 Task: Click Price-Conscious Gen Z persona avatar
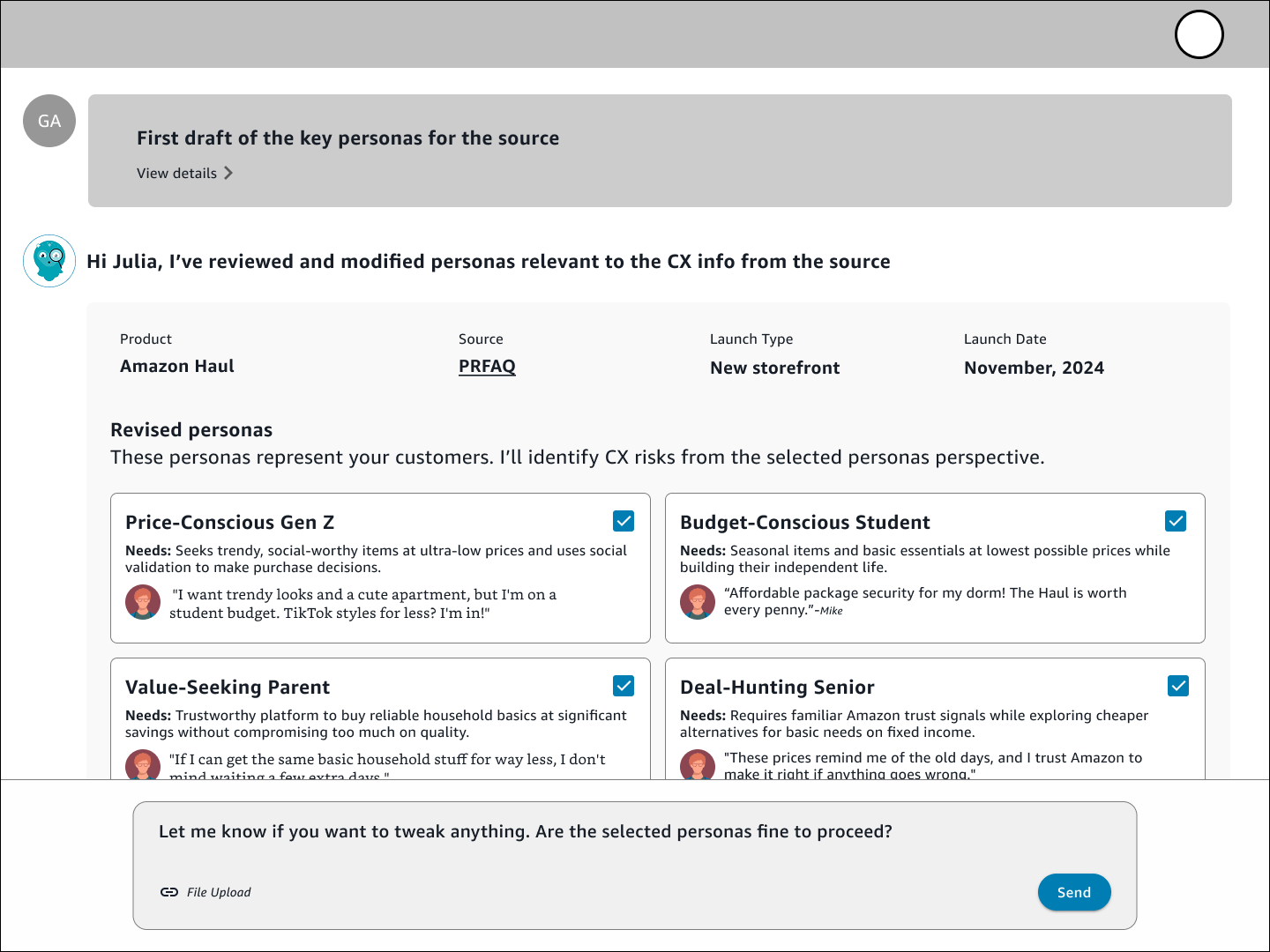click(x=143, y=602)
